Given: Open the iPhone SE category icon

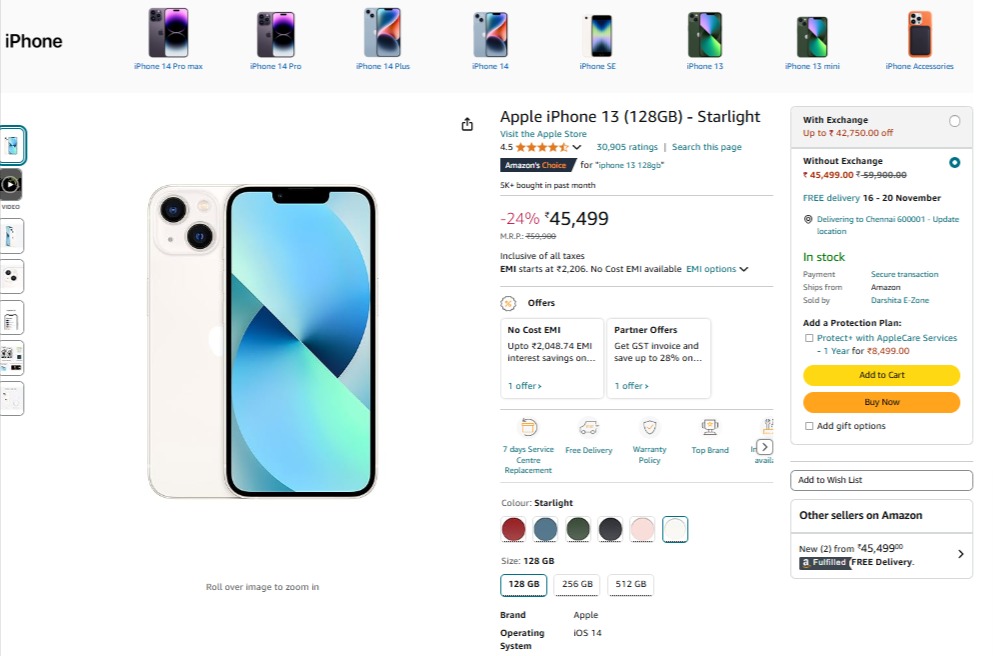Looking at the screenshot, I should [x=597, y=35].
